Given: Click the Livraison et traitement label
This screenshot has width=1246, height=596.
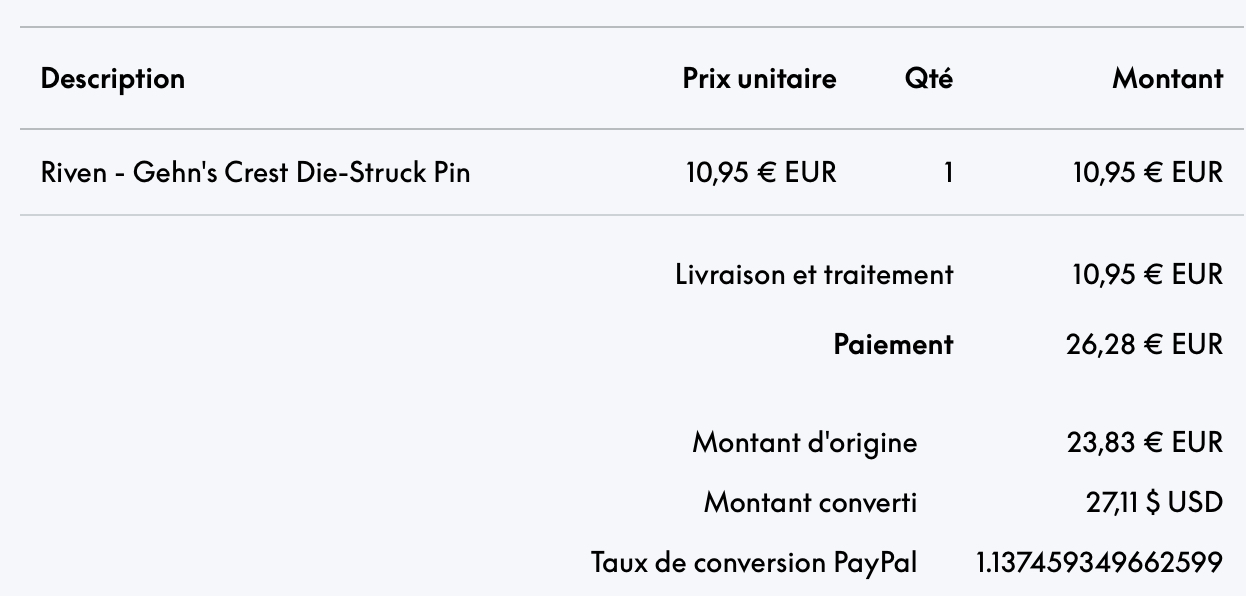Looking at the screenshot, I should 814,274.
